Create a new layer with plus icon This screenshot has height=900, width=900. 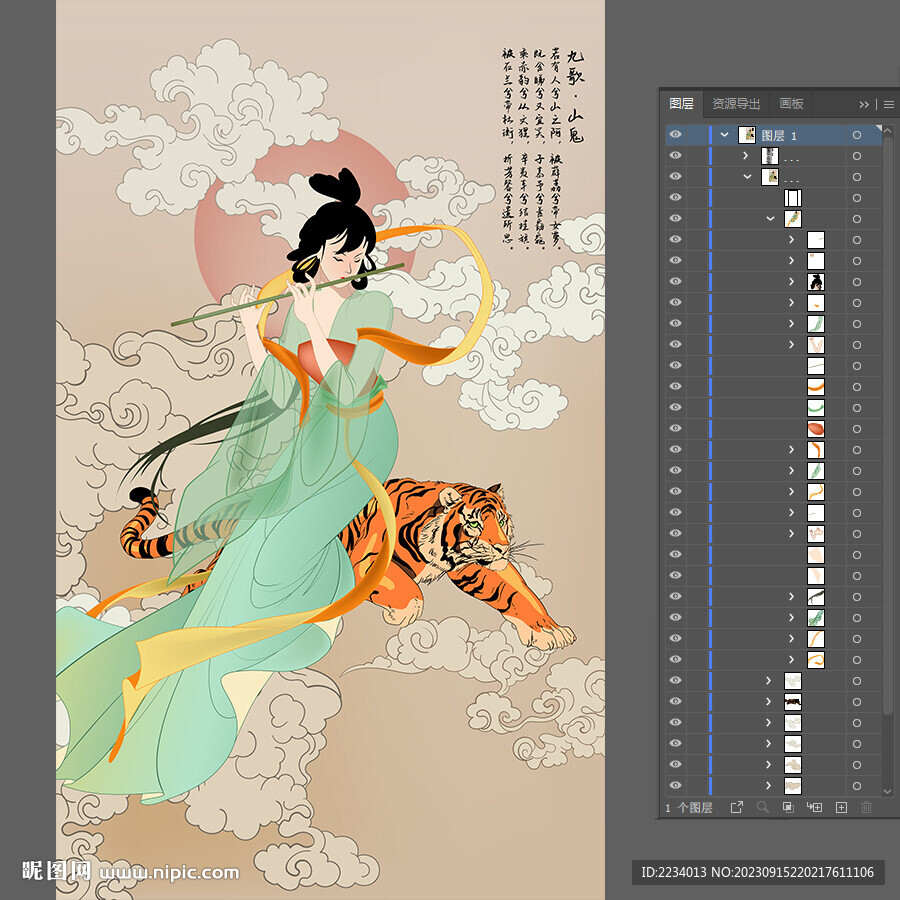coord(841,807)
